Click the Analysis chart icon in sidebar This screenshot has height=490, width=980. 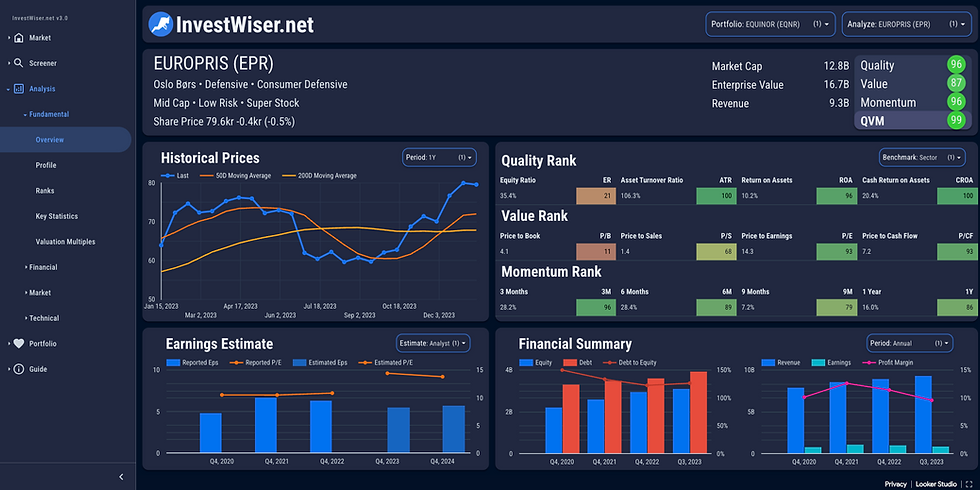click(x=19, y=89)
